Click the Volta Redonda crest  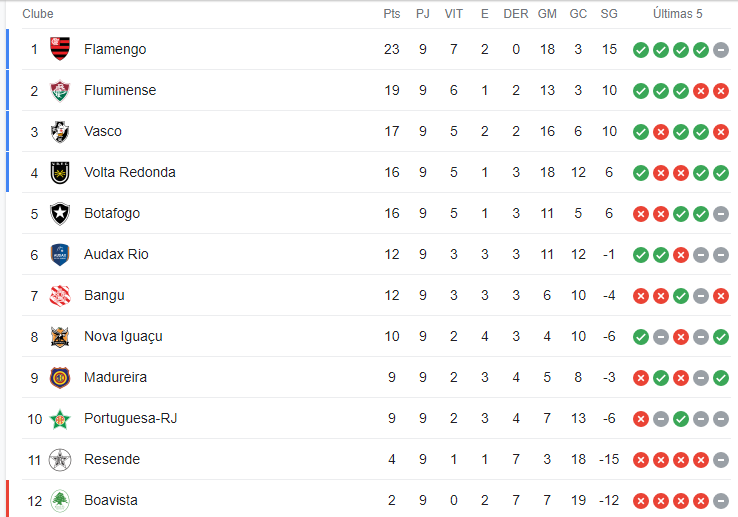tap(60, 172)
